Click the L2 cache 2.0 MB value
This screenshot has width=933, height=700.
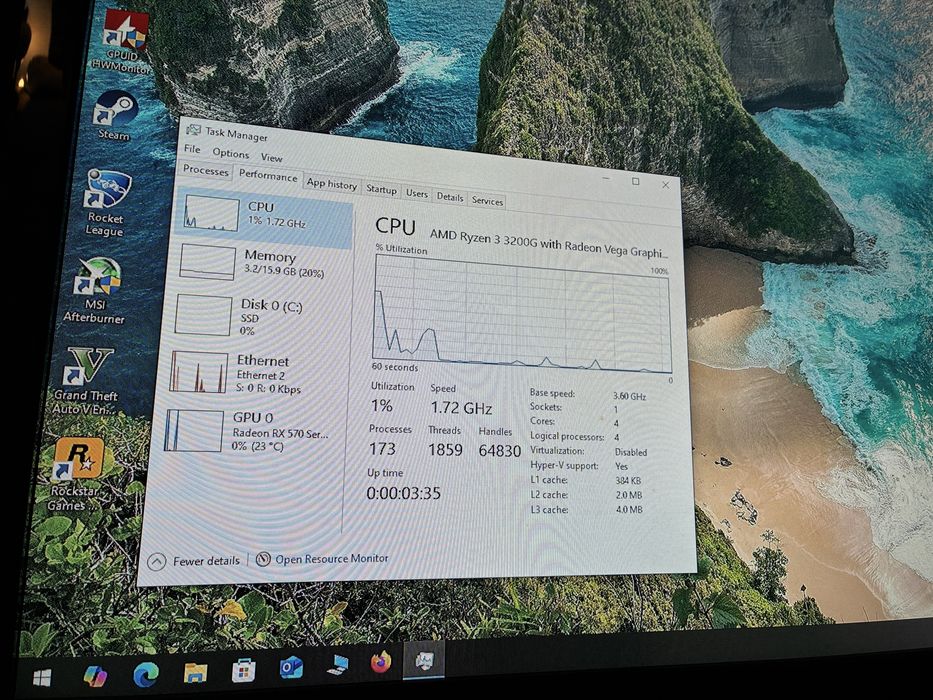pyautogui.click(x=628, y=495)
